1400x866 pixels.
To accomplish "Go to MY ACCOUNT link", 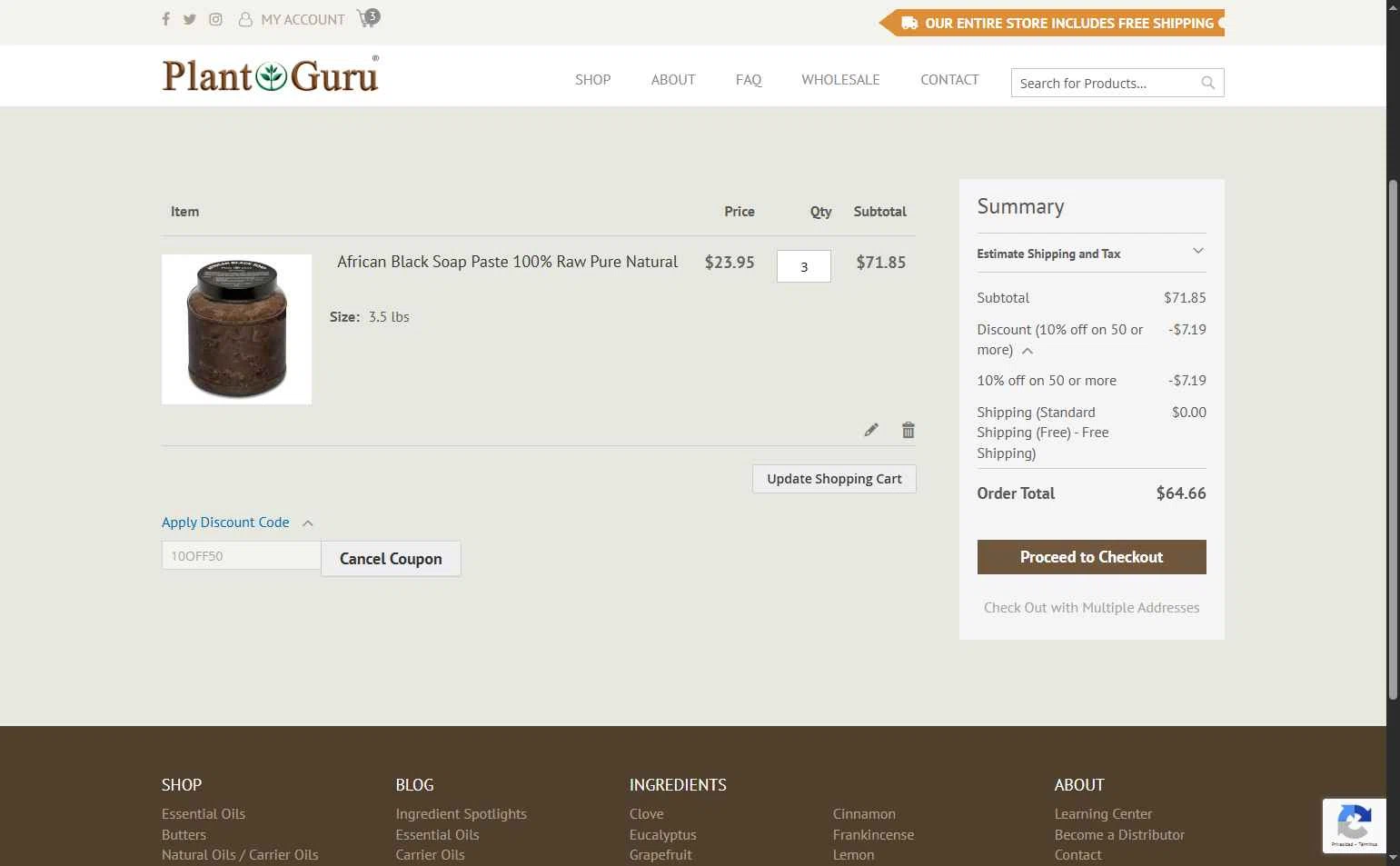I will (x=292, y=19).
